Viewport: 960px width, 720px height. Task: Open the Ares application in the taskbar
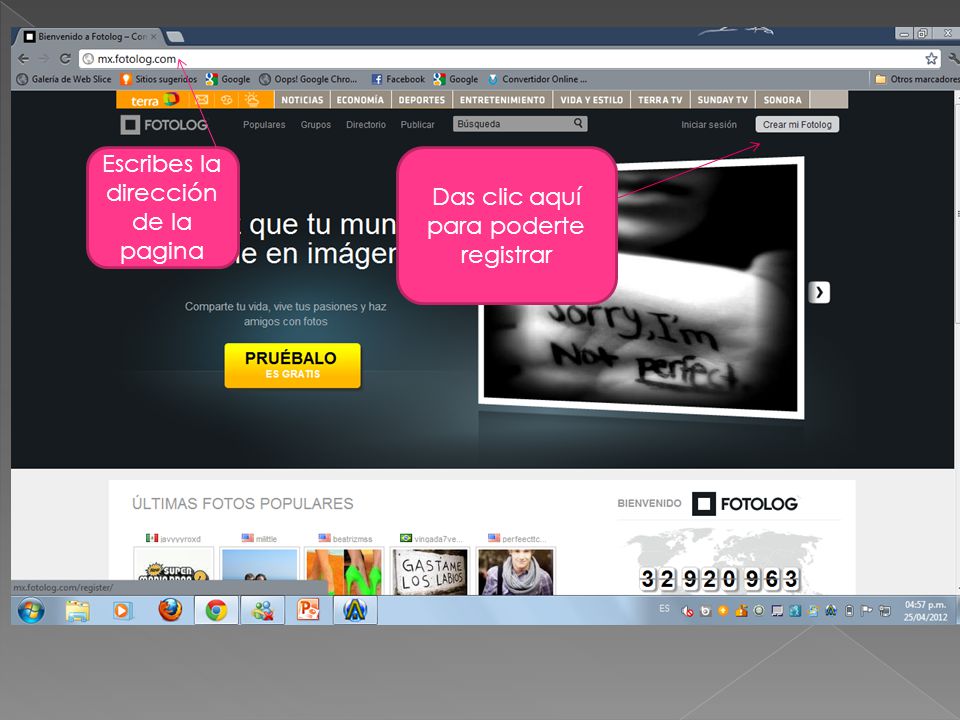click(x=355, y=610)
